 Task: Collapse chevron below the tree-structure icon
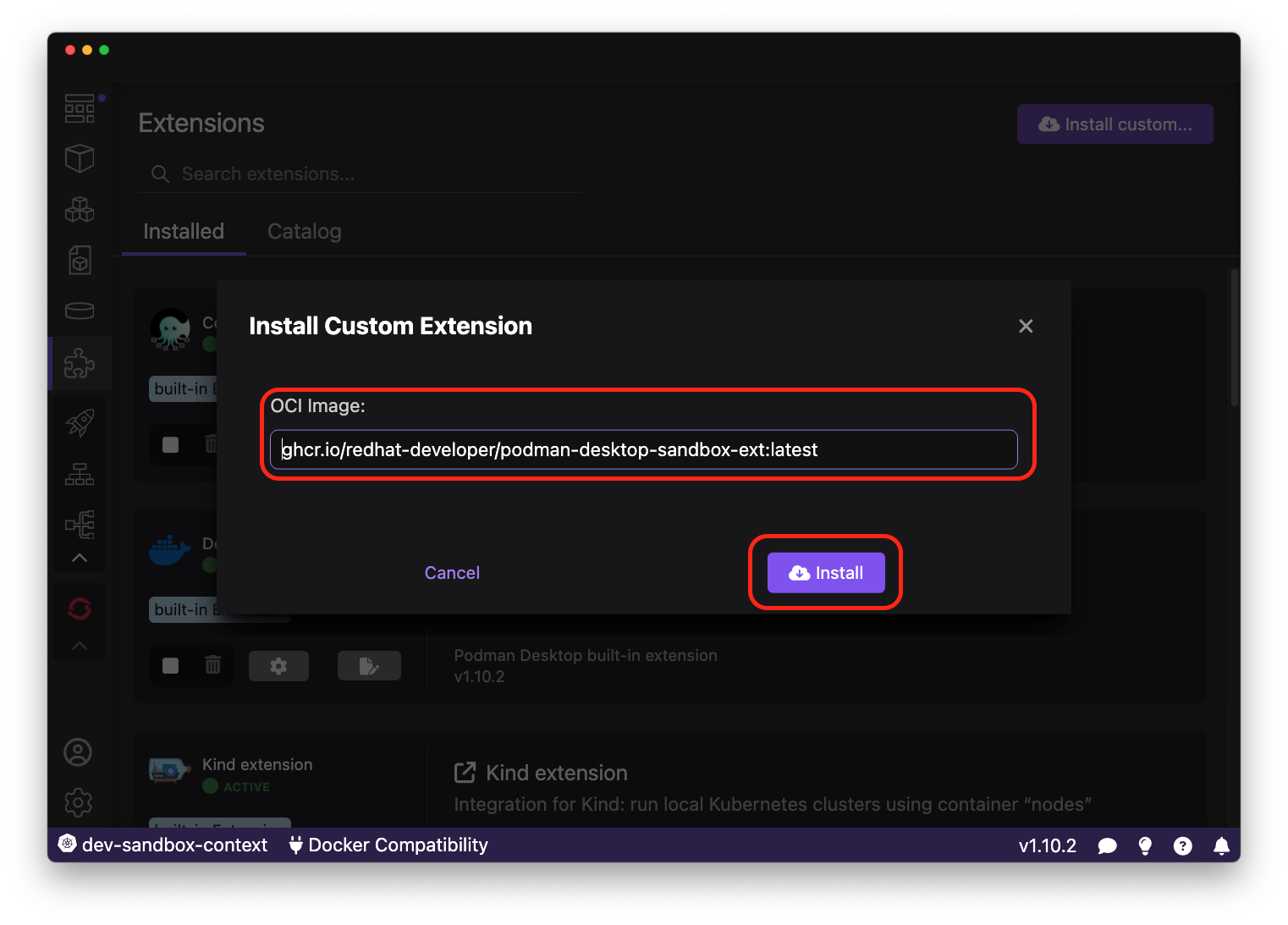80,558
